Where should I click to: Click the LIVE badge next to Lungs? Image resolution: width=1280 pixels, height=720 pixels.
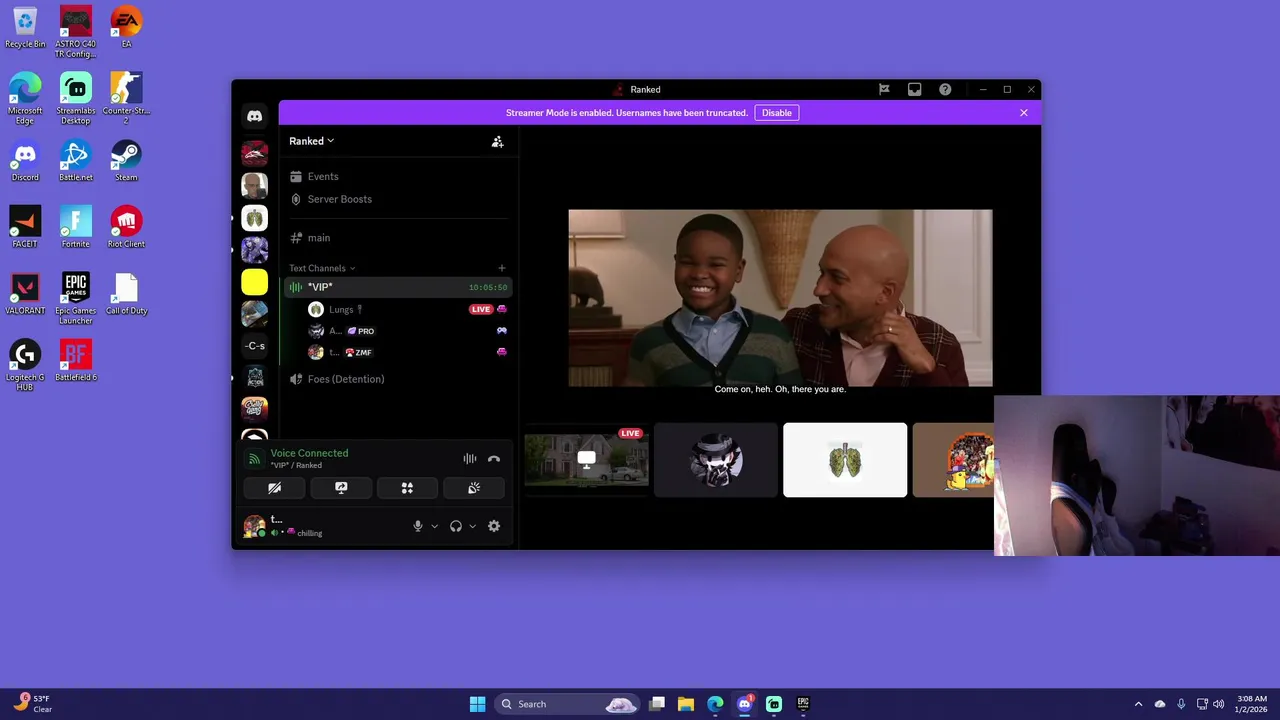click(x=481, y=309)
